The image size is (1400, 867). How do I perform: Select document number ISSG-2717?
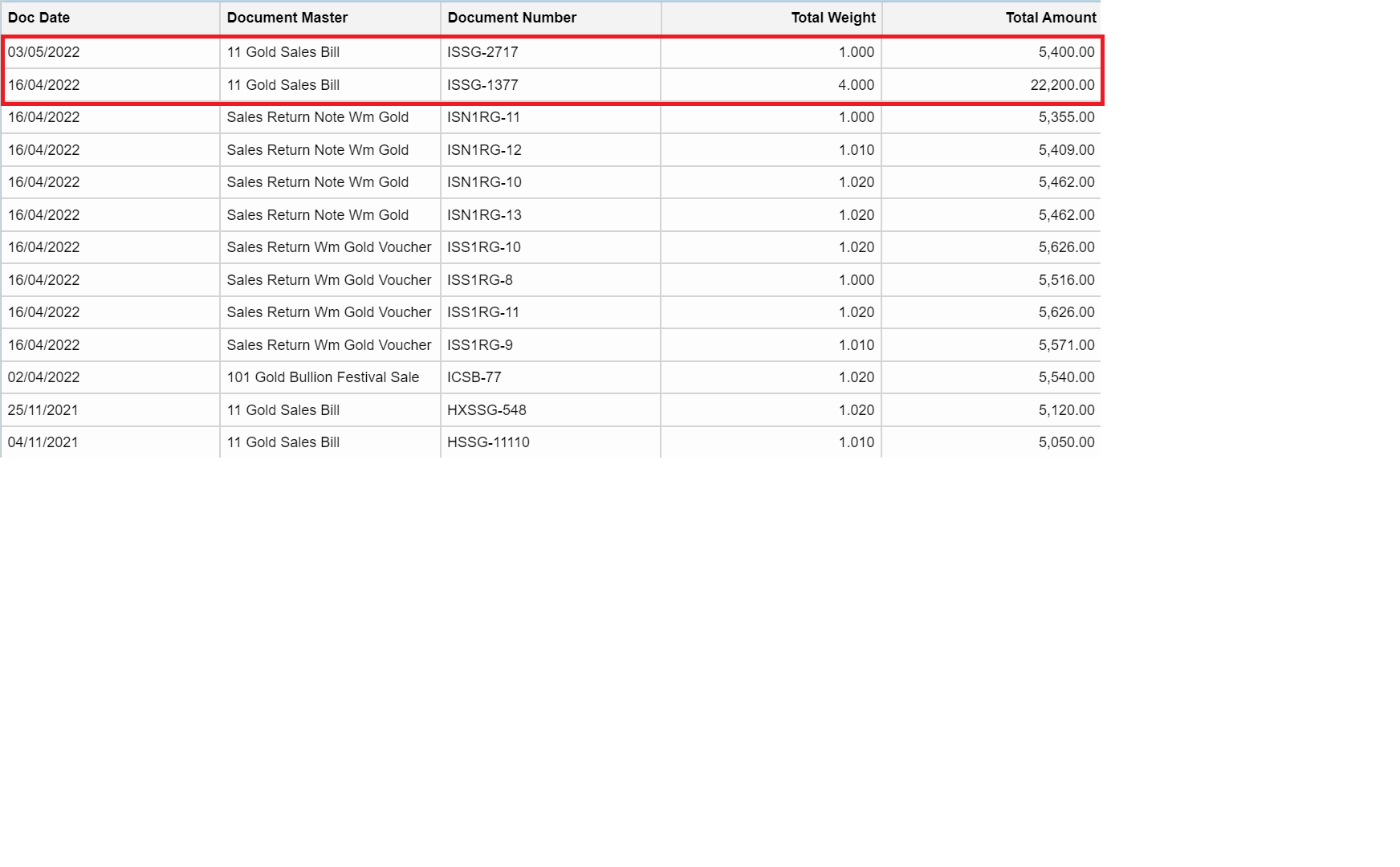tap(482, 52)
